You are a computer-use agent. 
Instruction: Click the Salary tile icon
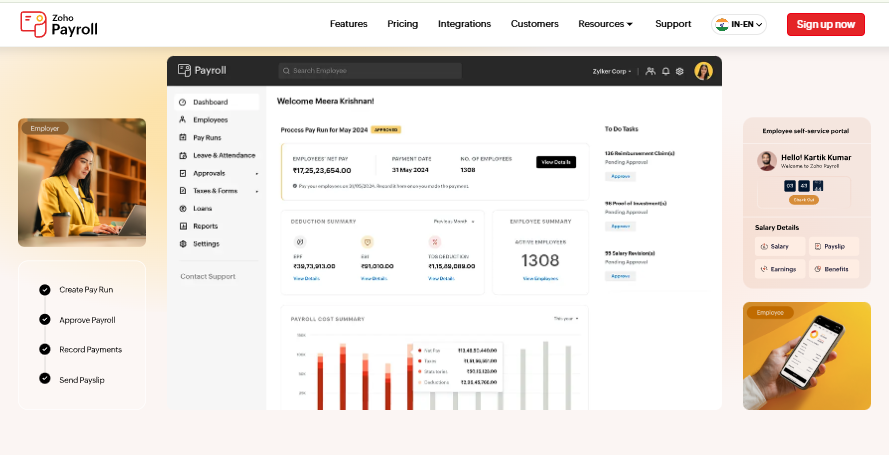pos(764,246)
